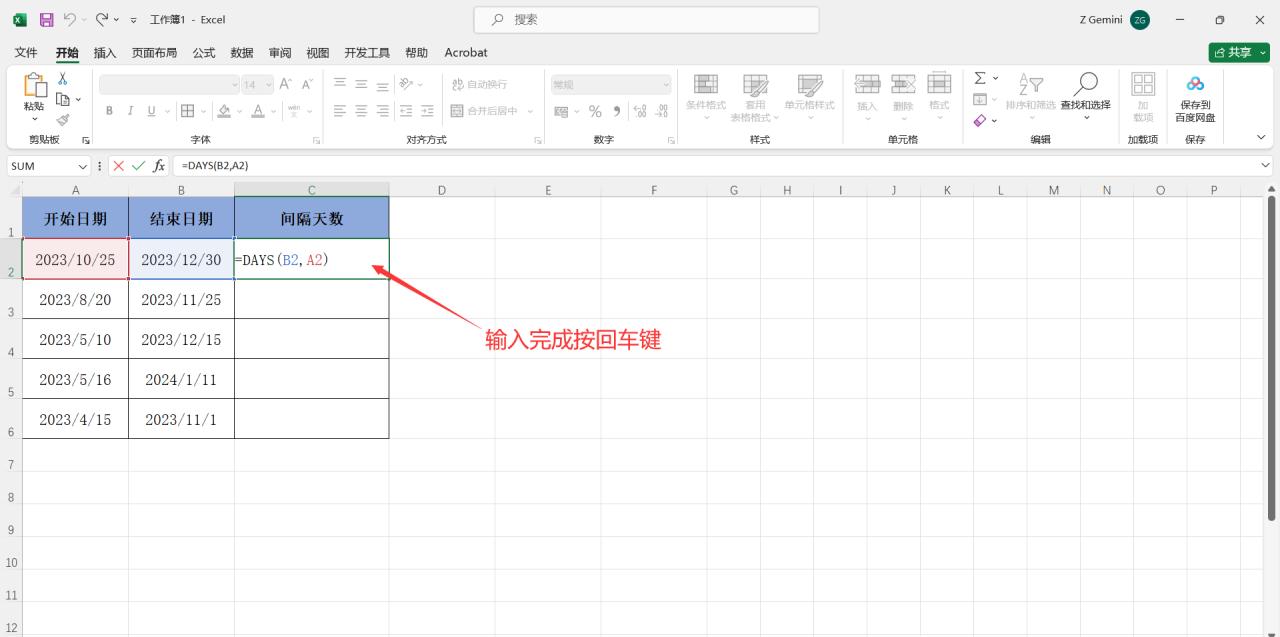Switch to the 页面布局 tab
This screenshot has width=1280, height=637.
pyautogui.click(x=154, y=52)
